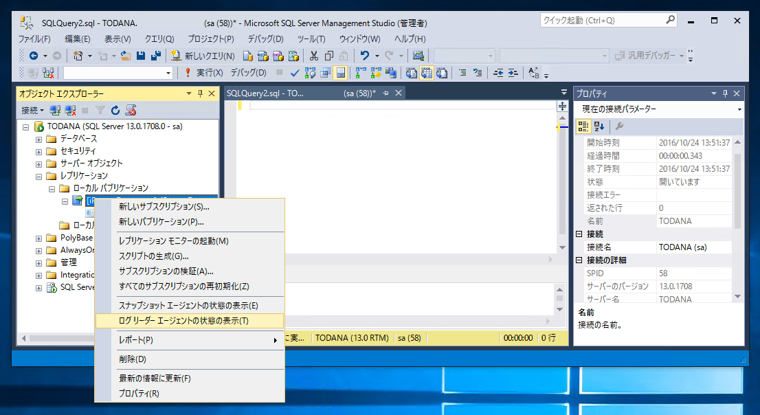The image size is (760, 415).
Task: Click the Query Options icon
Action: (x=325, y=73)
